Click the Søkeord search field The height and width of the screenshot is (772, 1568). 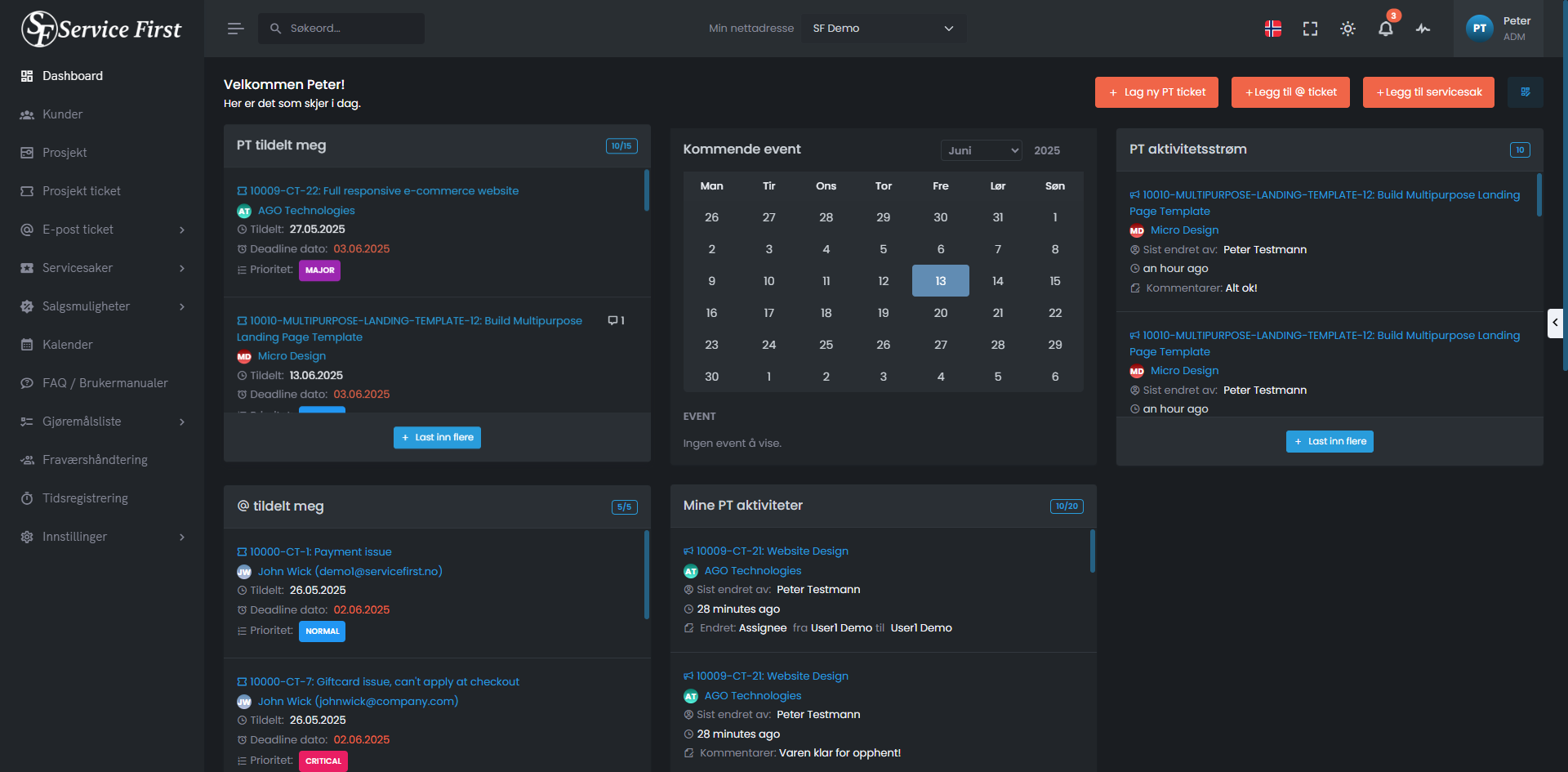[x=341, y=29]
